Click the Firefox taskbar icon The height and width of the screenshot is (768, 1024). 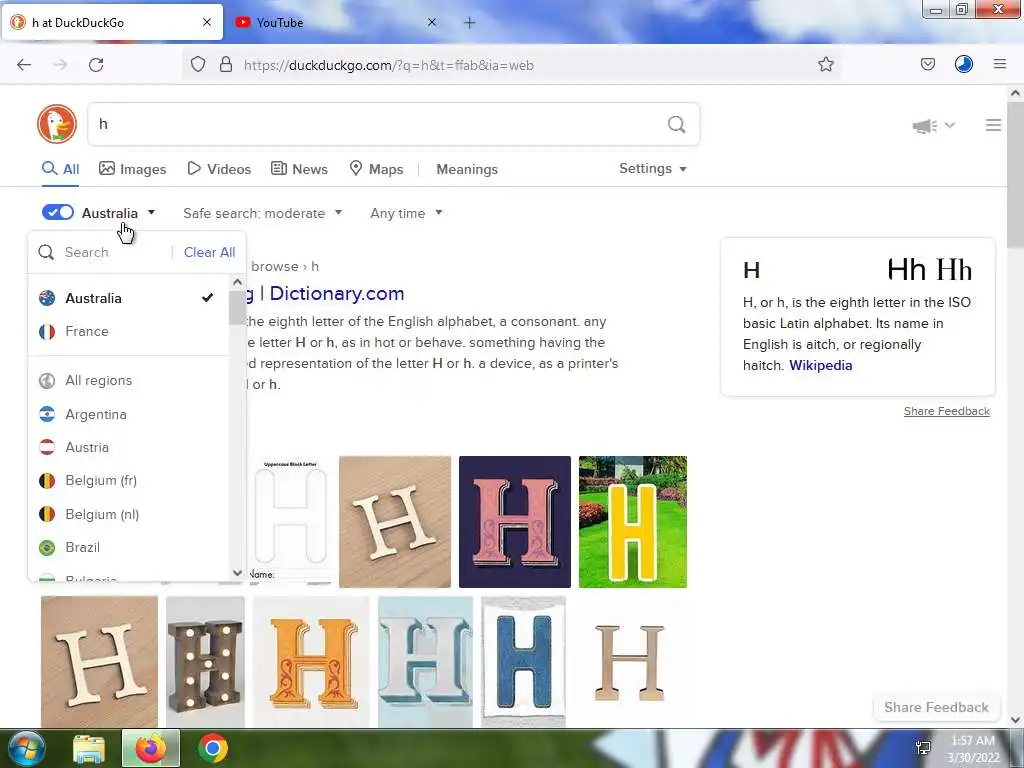point(150,748)
